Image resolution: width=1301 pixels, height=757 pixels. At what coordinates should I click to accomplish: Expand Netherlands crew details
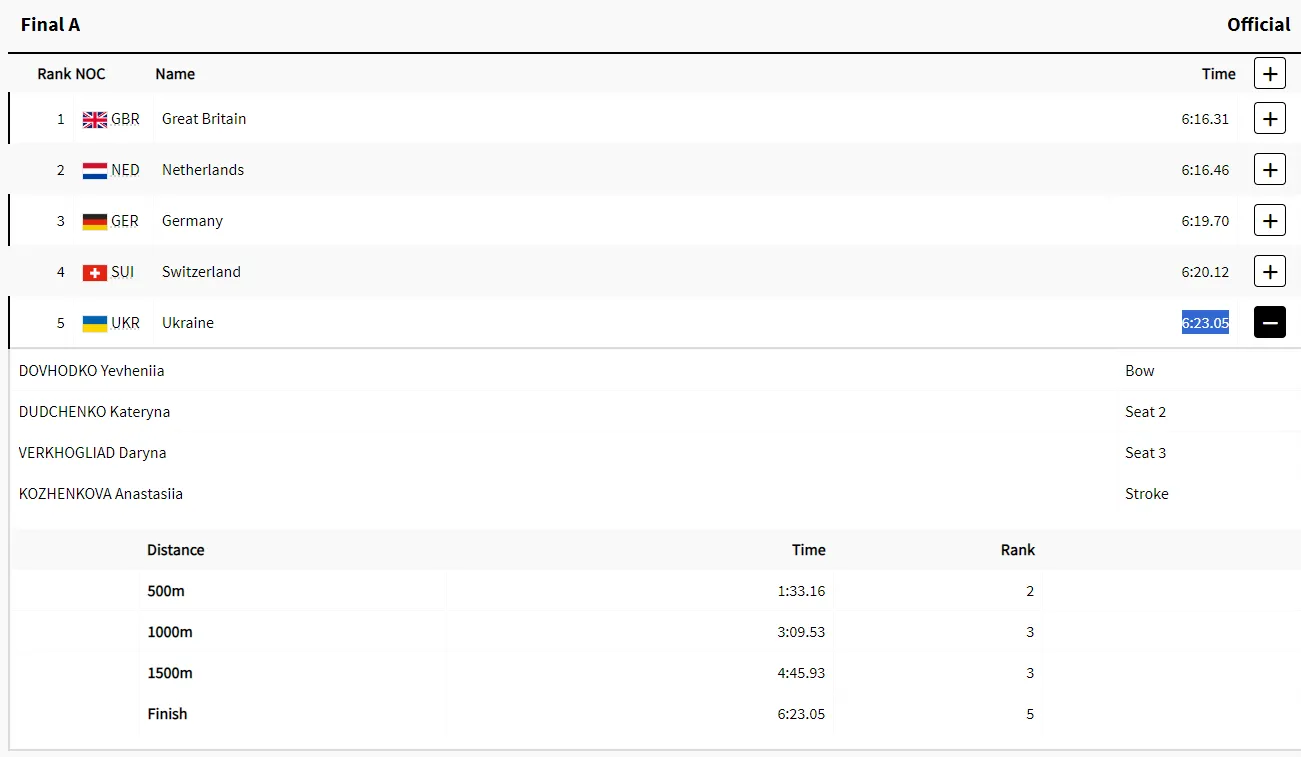1269,170
